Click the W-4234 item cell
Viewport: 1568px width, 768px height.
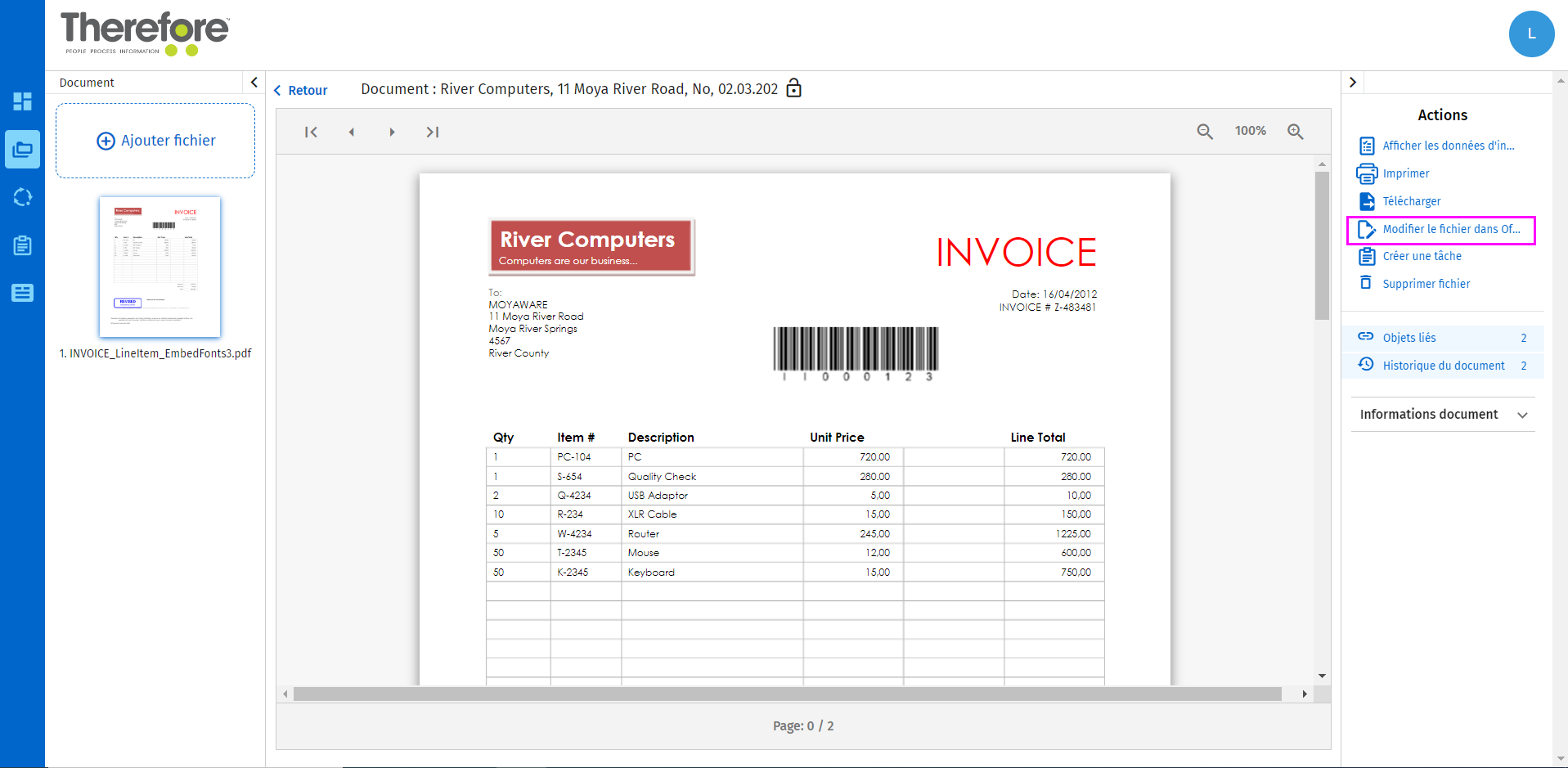(x=574, y=534)
